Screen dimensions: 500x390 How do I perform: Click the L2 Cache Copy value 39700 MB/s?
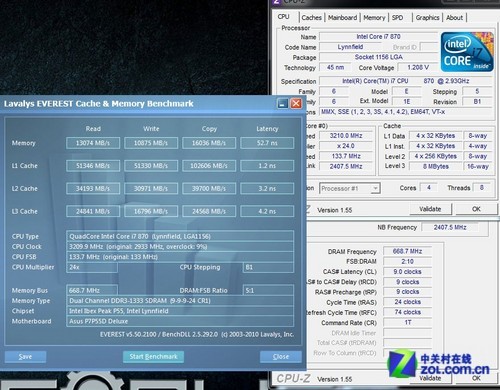(209, 188)
